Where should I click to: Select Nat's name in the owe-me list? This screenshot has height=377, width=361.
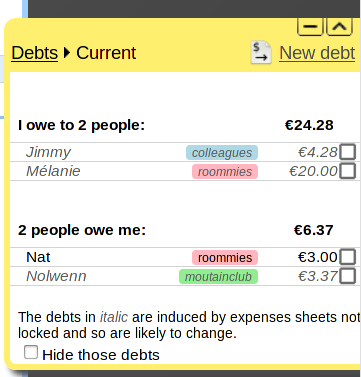click(38, 257)
